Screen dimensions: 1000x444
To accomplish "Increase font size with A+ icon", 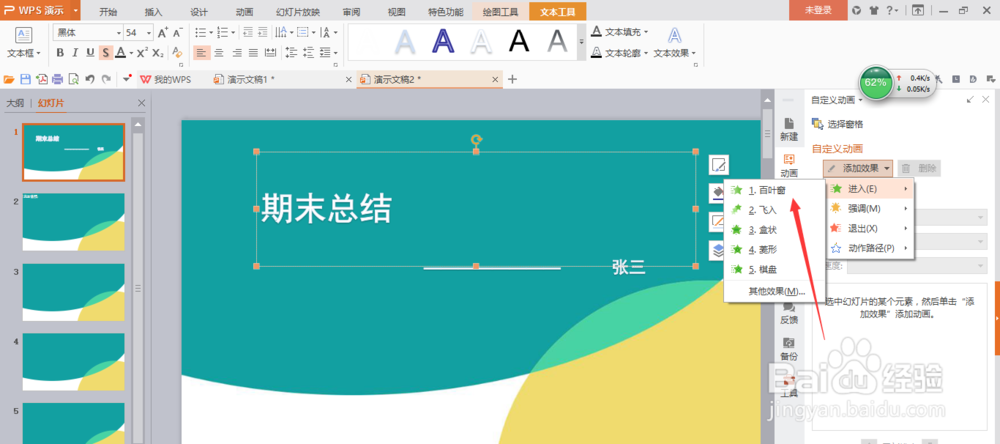I will tap(163, 33).
